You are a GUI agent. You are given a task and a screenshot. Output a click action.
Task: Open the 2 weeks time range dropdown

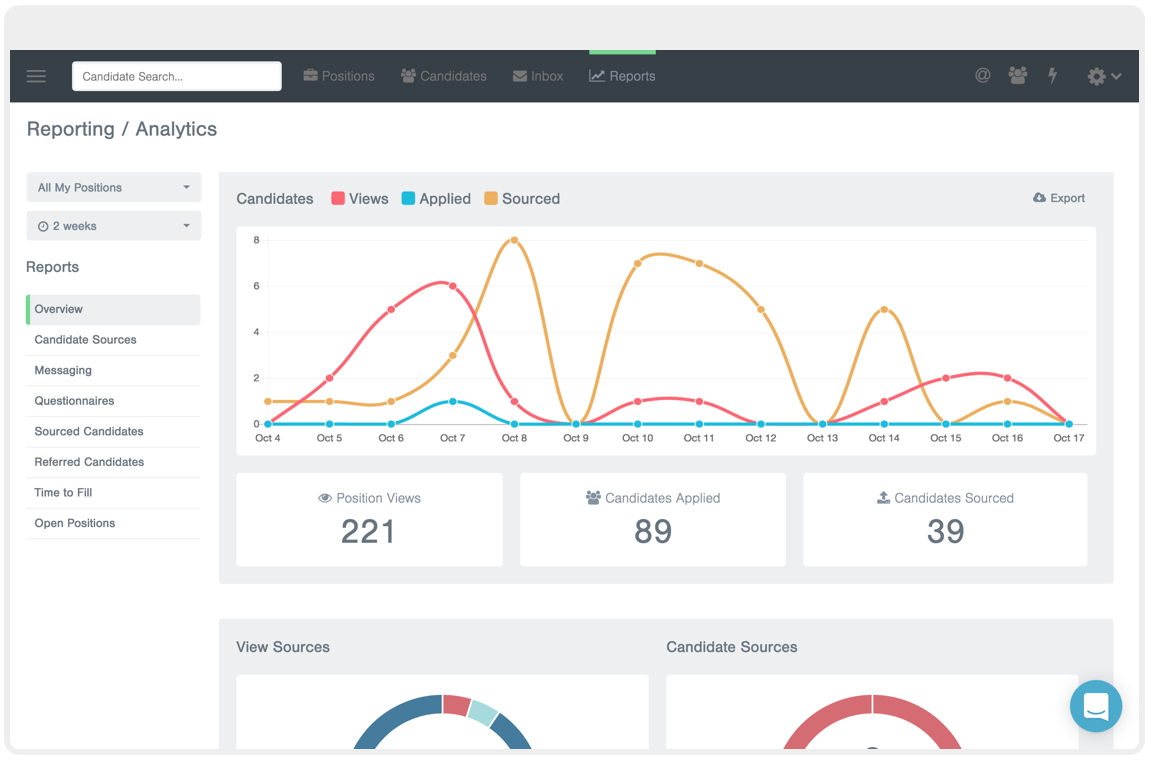click(x=114, y=226)
